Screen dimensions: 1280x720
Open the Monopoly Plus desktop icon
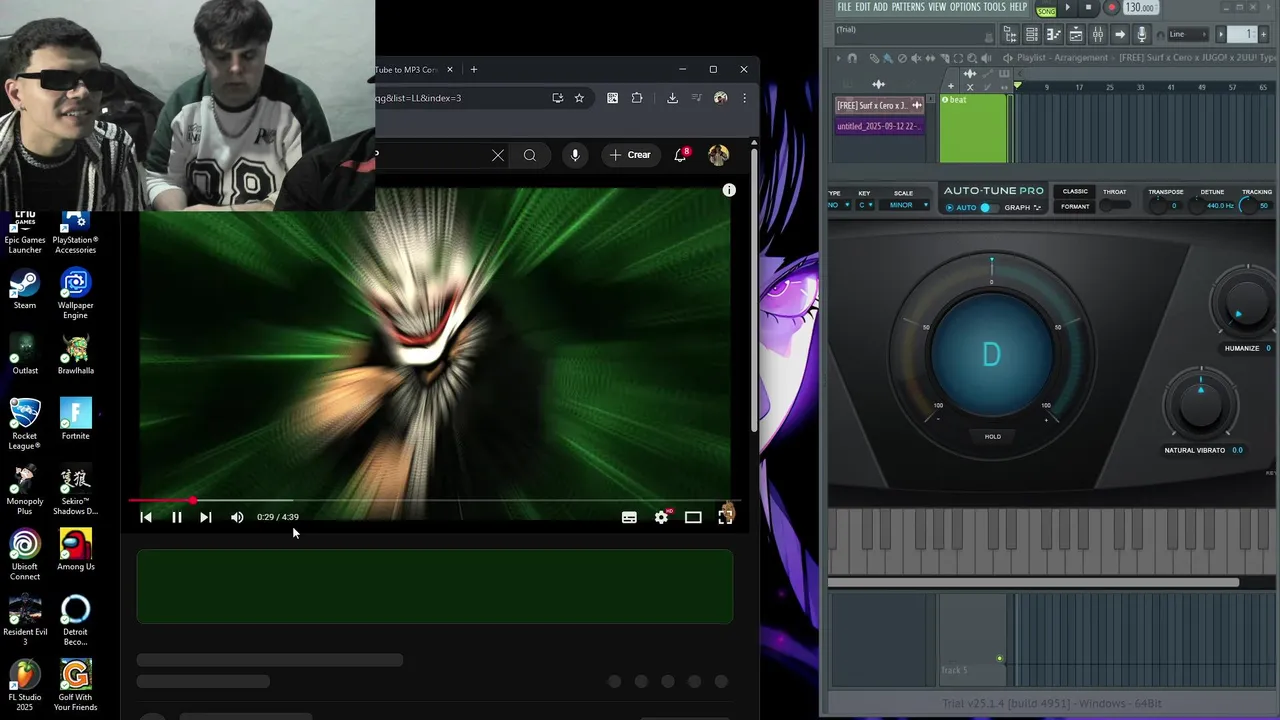[25, 490]
